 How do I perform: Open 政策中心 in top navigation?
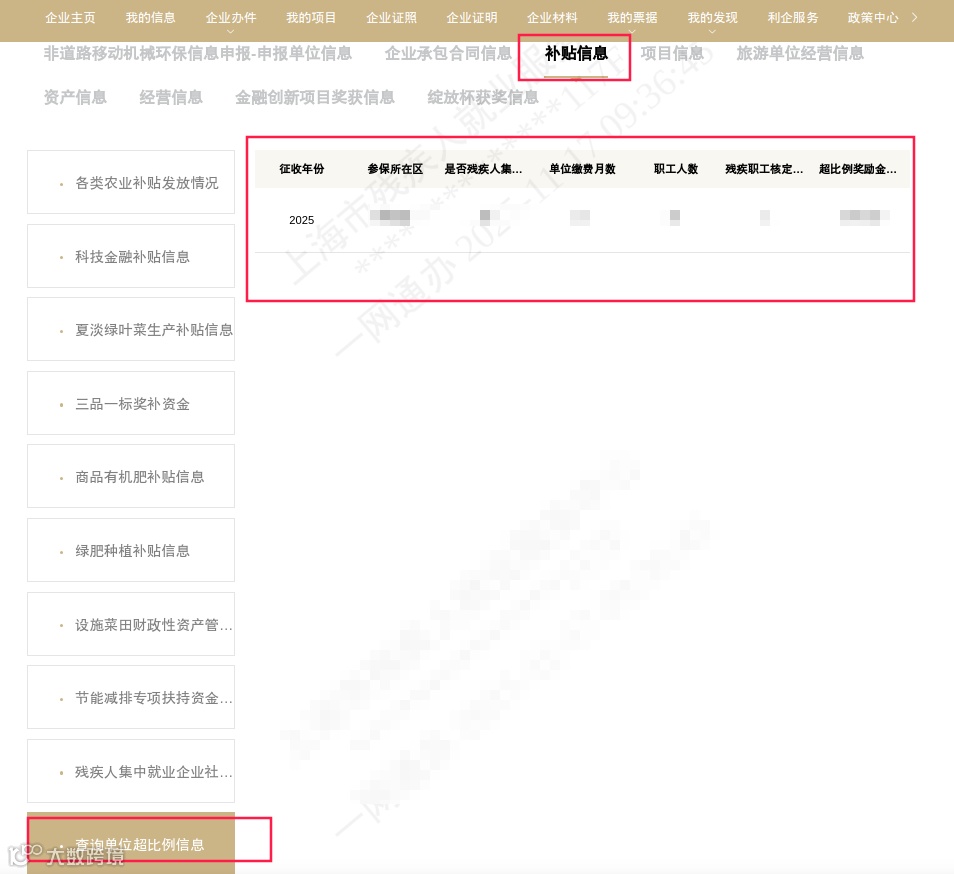tap(873, 18)
